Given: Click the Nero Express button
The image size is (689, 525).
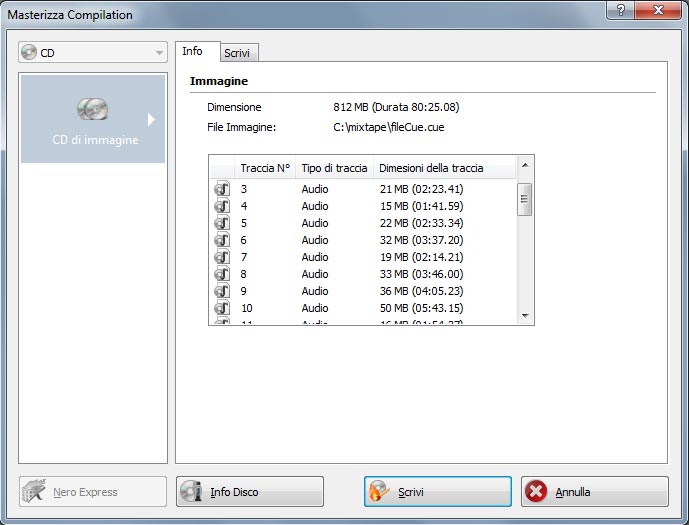Looking at the screenshot, I should (x=93, y=491).
